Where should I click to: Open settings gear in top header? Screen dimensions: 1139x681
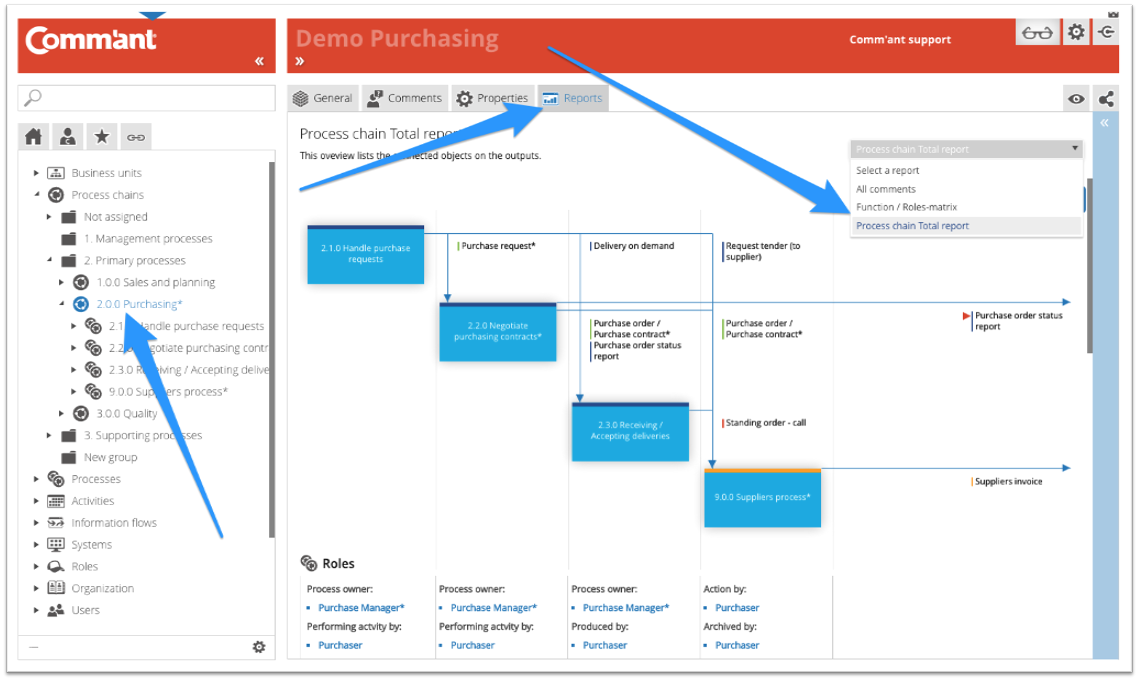click(1076, 32)
